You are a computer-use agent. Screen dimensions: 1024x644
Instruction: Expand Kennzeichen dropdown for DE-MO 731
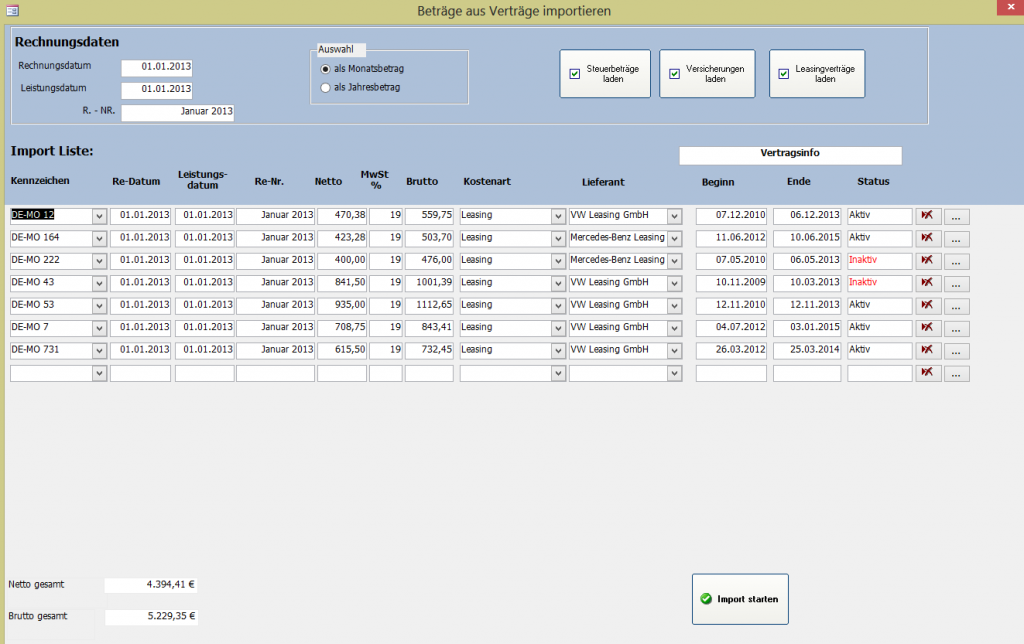tap(99, 351)
